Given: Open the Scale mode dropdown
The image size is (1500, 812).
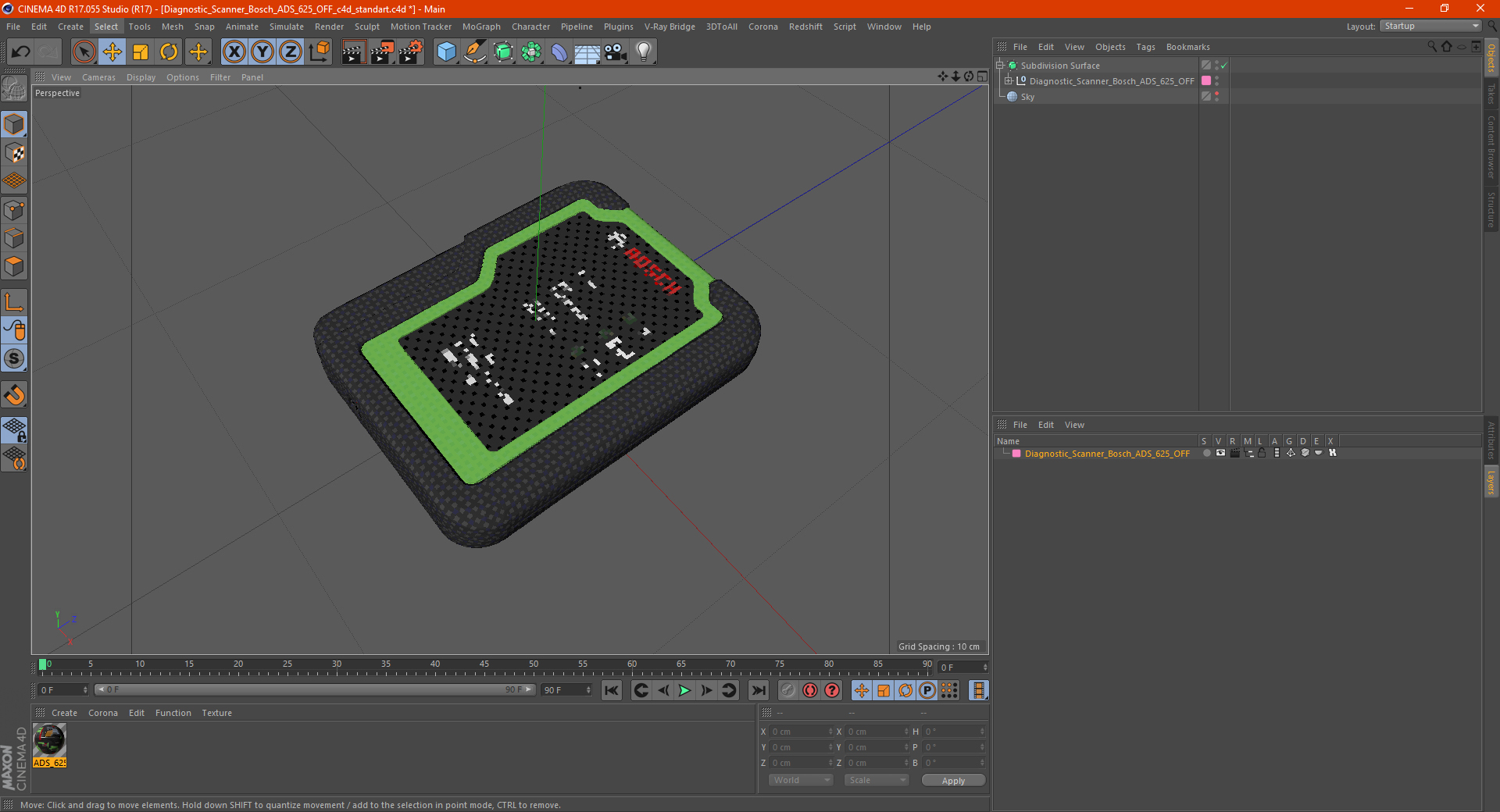Looking at the screenshot, I should 877,780.
